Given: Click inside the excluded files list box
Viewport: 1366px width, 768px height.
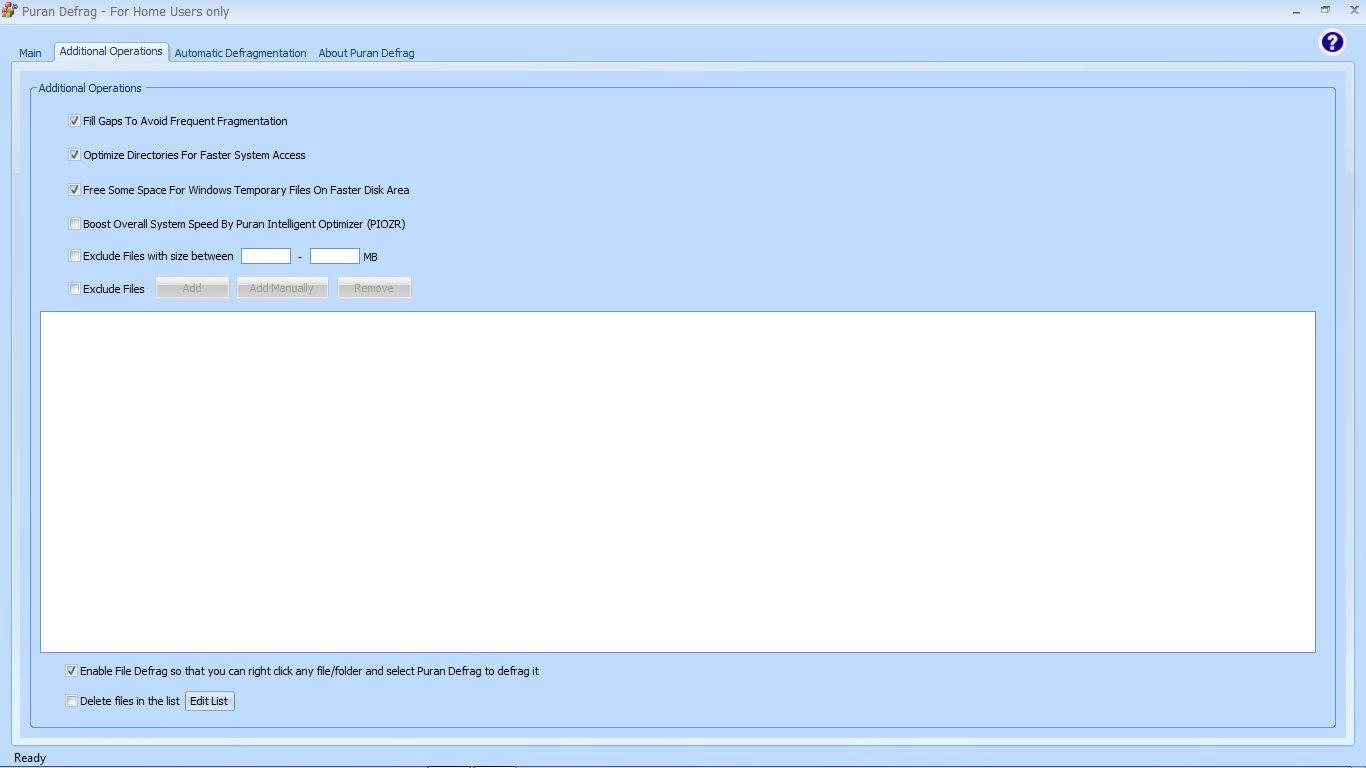Looking at the screenshot, I should [678, 482].
